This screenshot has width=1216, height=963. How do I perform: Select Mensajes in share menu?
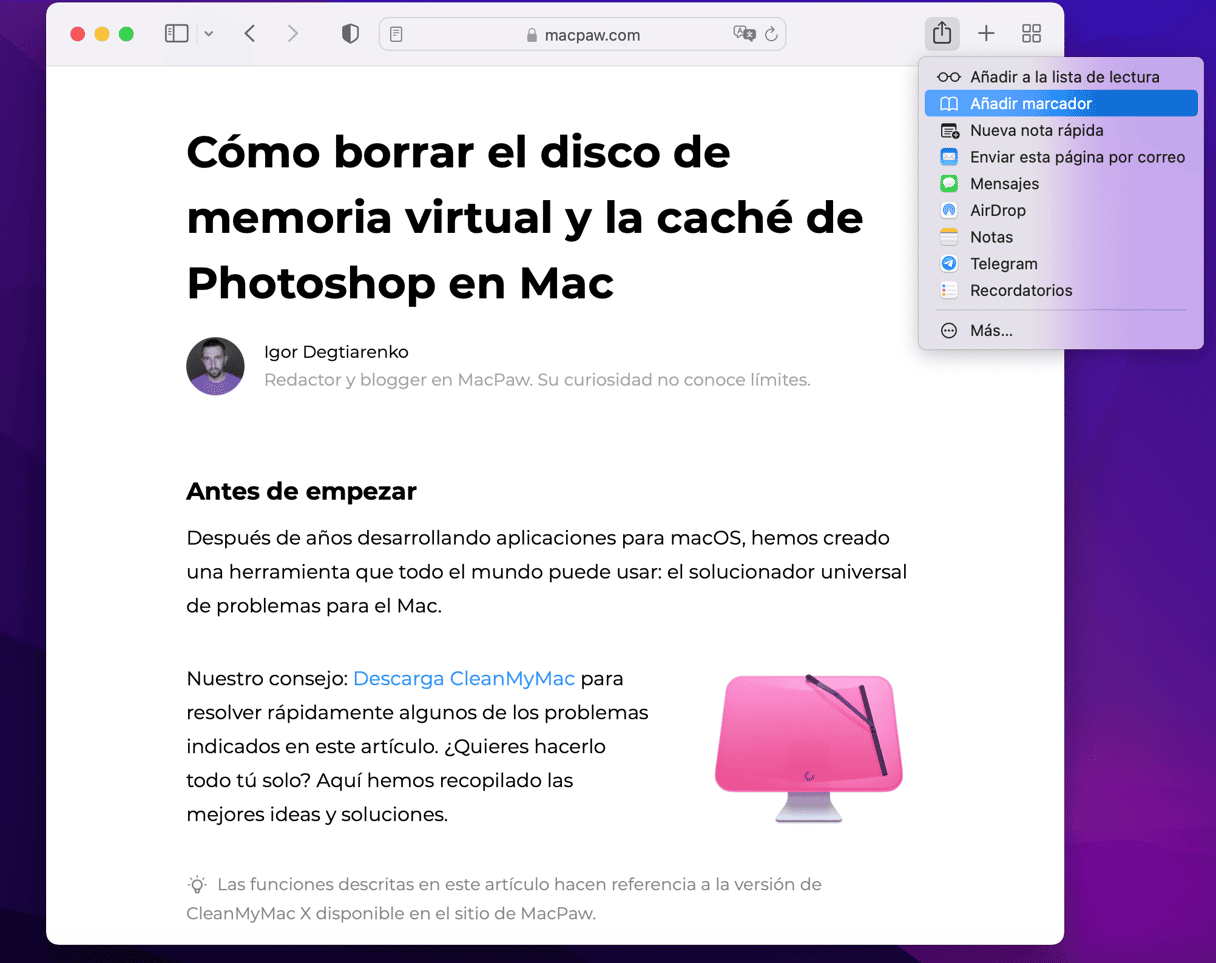tap(1061, 184)
